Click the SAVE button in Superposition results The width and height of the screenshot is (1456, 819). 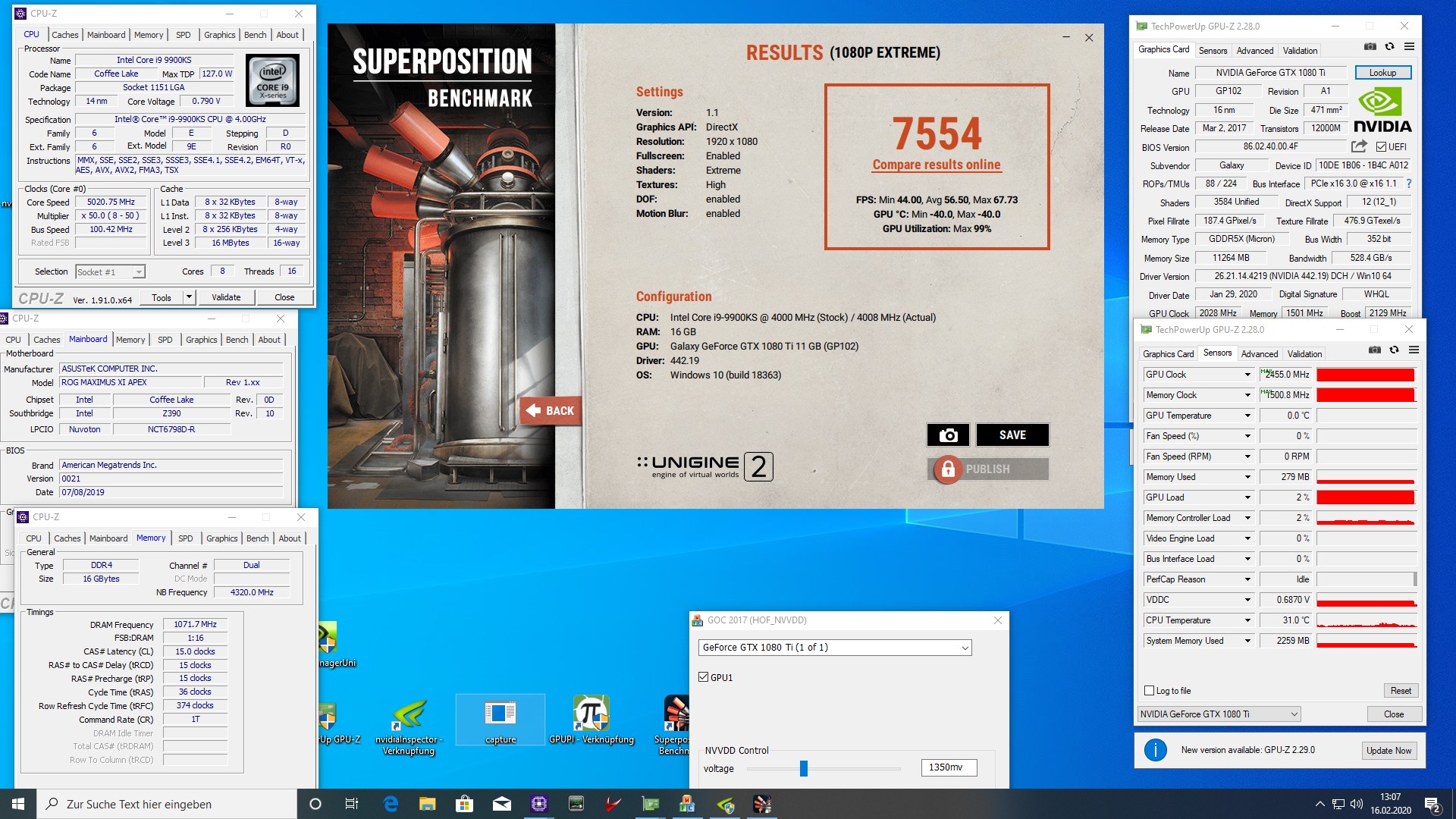click(x=1012, y=435)
